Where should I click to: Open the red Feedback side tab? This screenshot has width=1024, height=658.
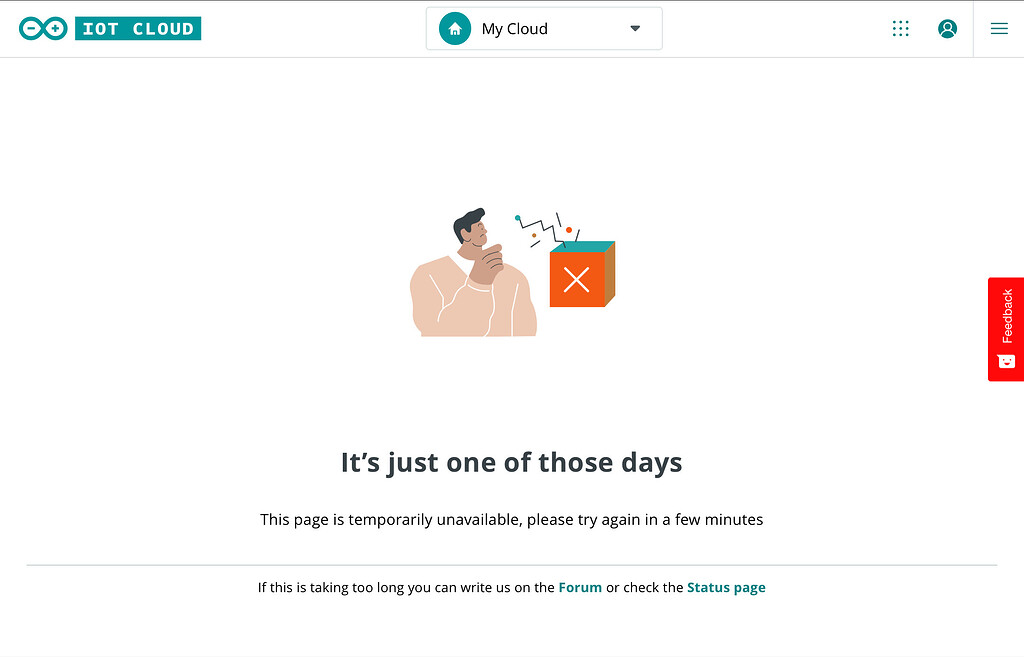[1006, 329]
